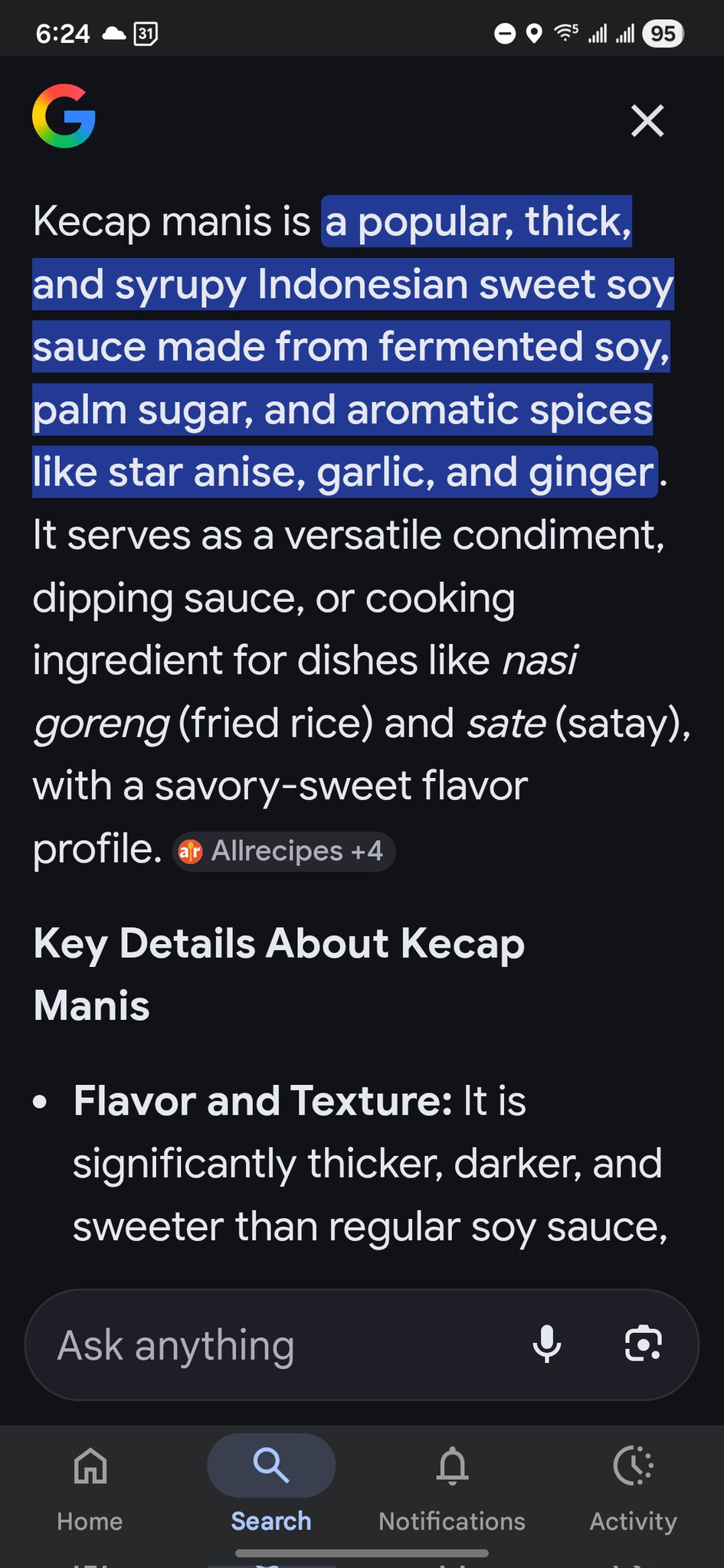Viewport: 724px width, 1568px height.
Task: Tap the highlighted Kecap manis definition text
Action: coord(352,347)
